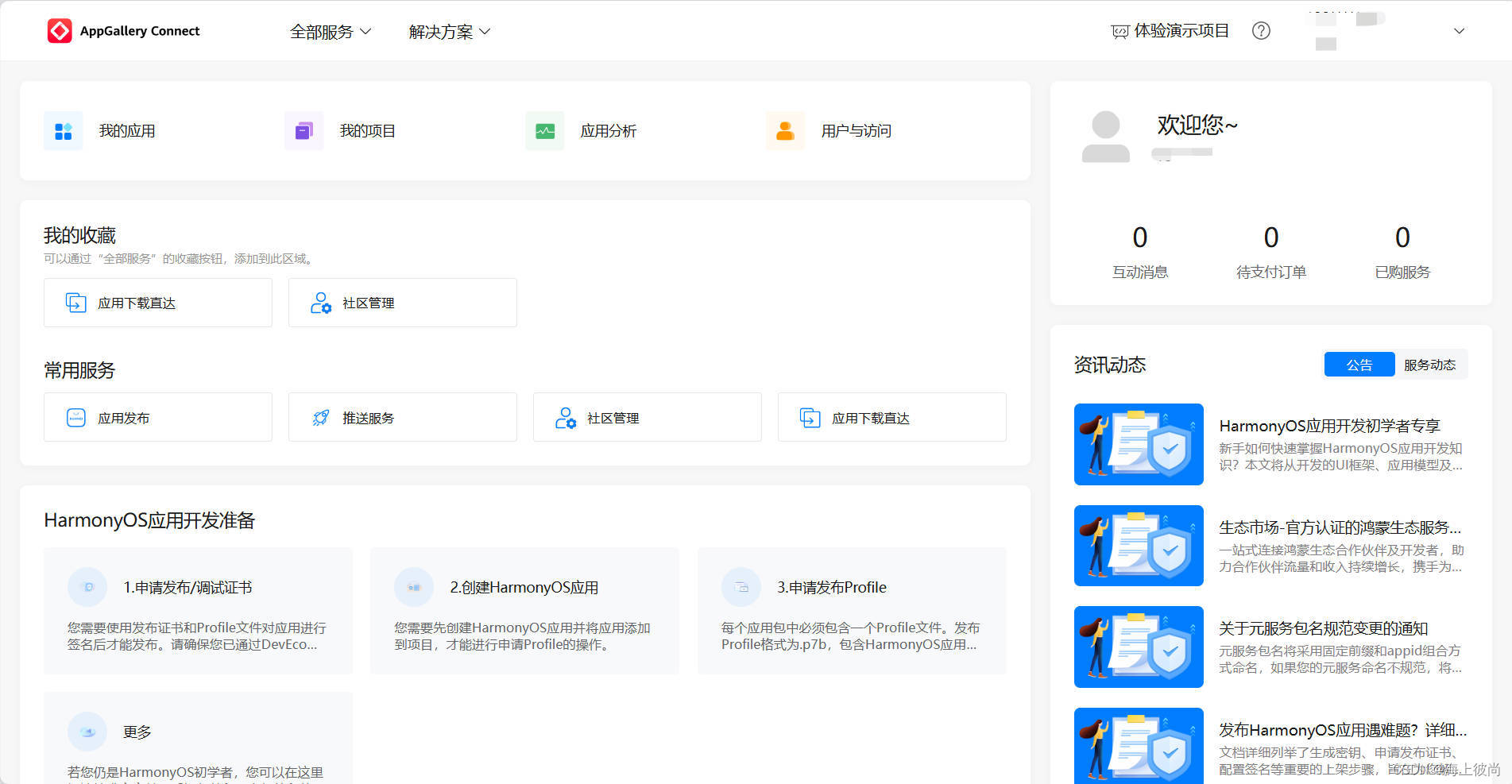Click 应用下载直达 icon under 我的收藏
The width and height of the screenshot is (1512, 784).
75,303
